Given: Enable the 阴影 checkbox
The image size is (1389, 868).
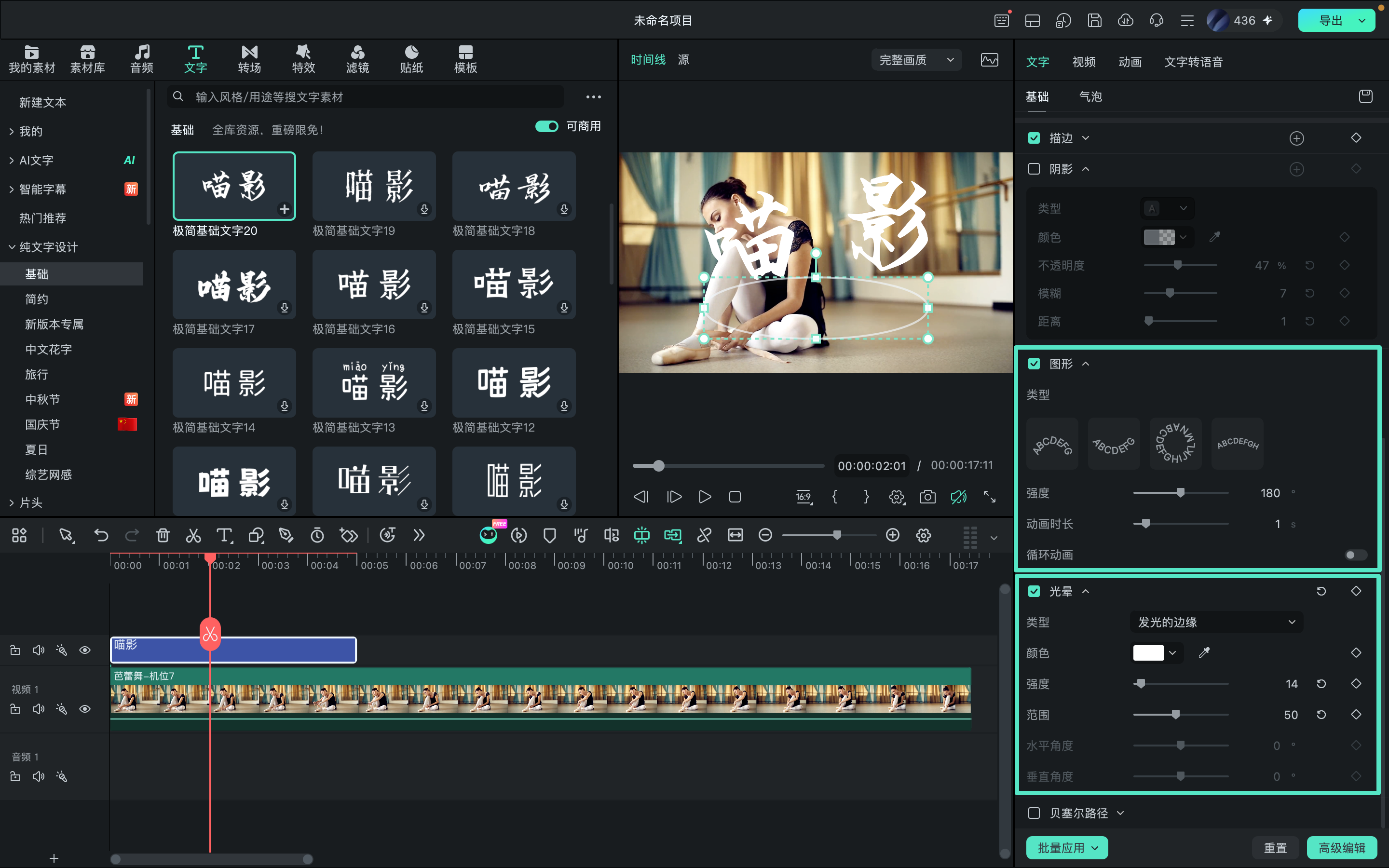Looking at the screenshot, I should pyautogui.click(x=1034, y=169).
